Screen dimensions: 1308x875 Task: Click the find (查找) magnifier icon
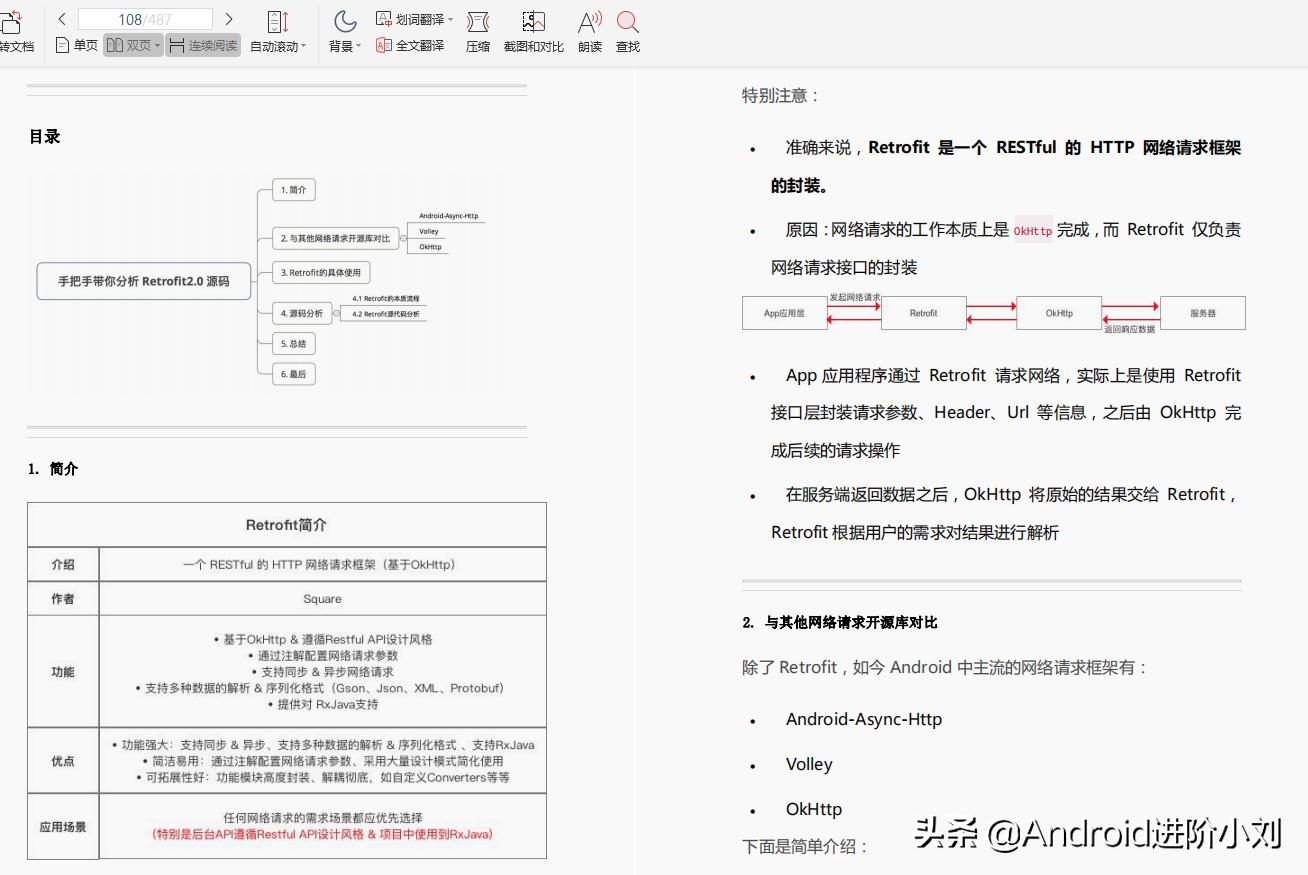point(628,22)
